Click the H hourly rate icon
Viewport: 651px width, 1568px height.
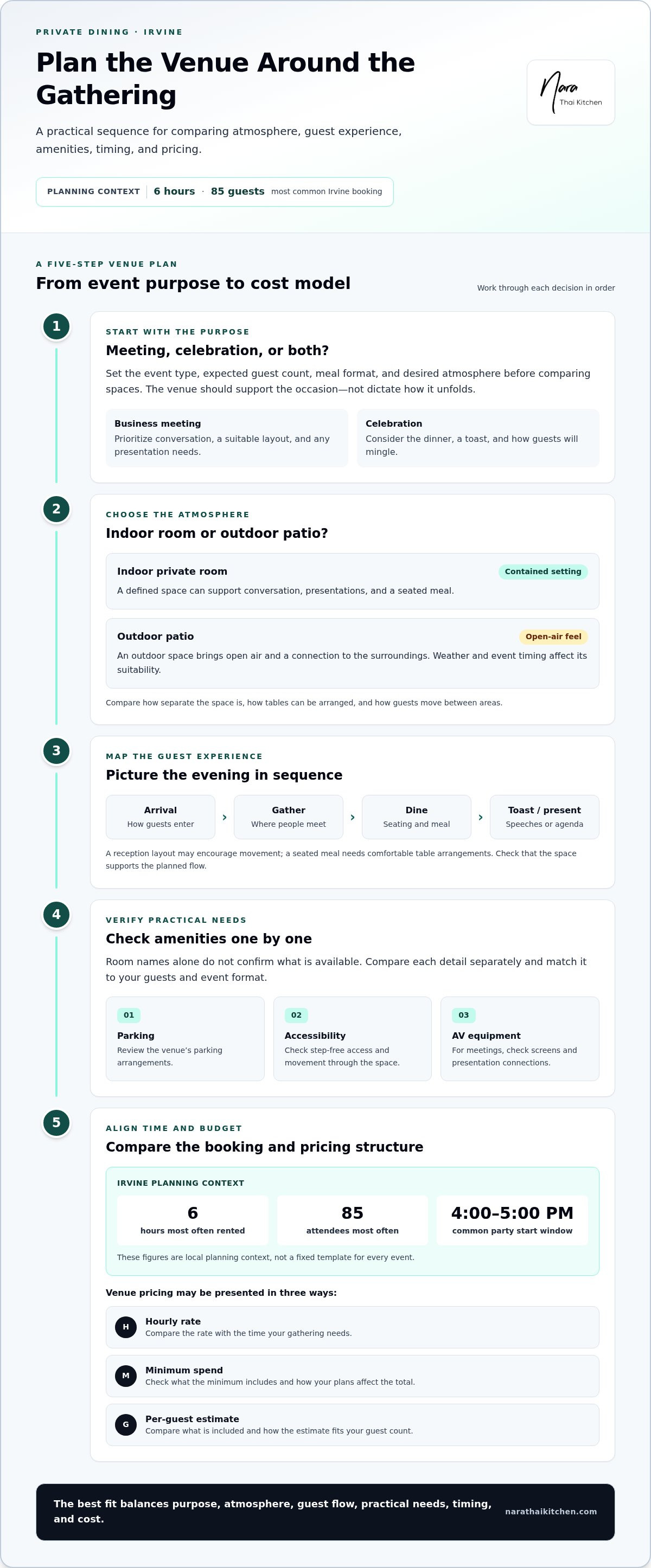pos(126,1327)
